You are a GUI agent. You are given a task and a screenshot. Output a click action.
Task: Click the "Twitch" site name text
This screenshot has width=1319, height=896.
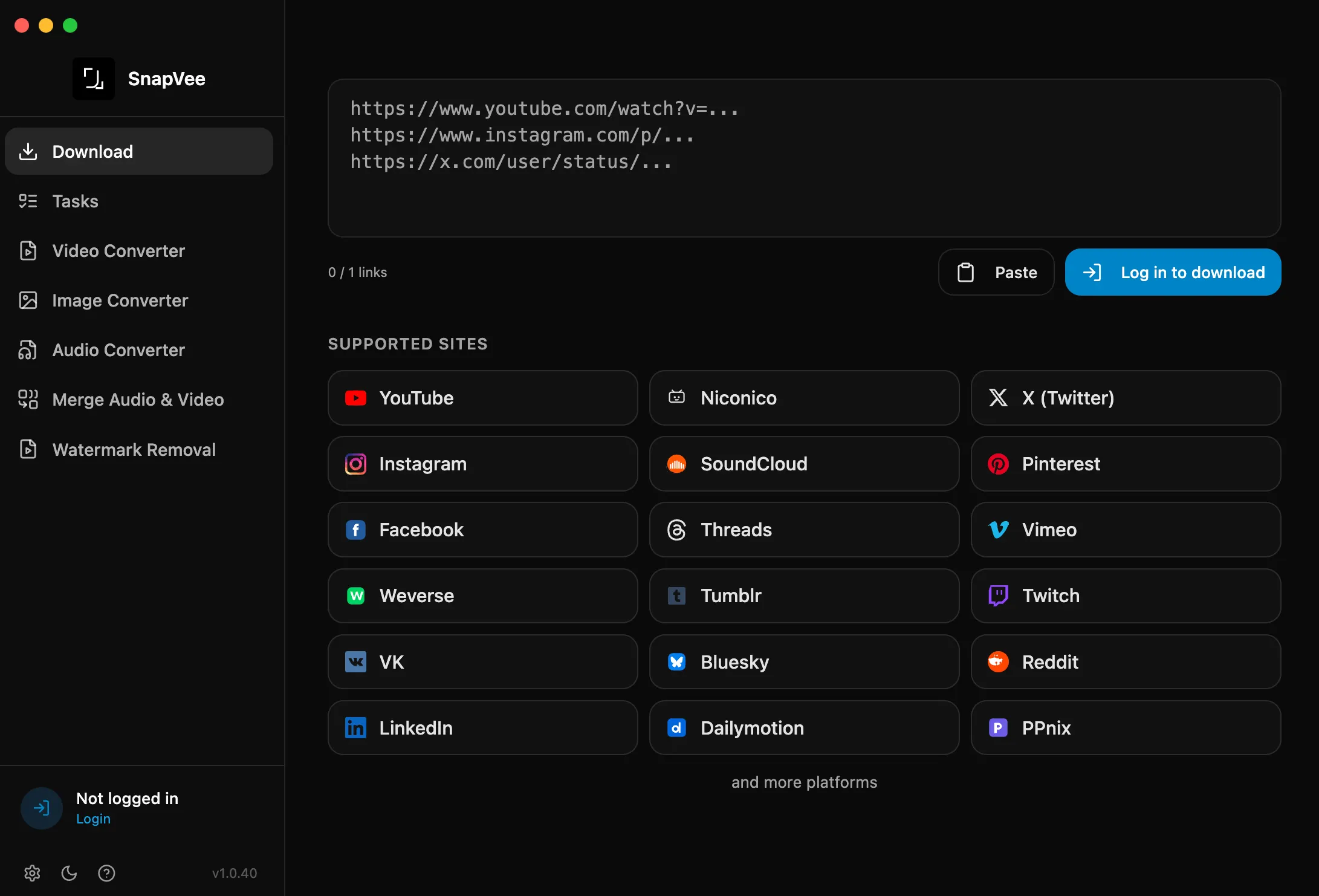pyautogui.click(x=1051, y=596)
